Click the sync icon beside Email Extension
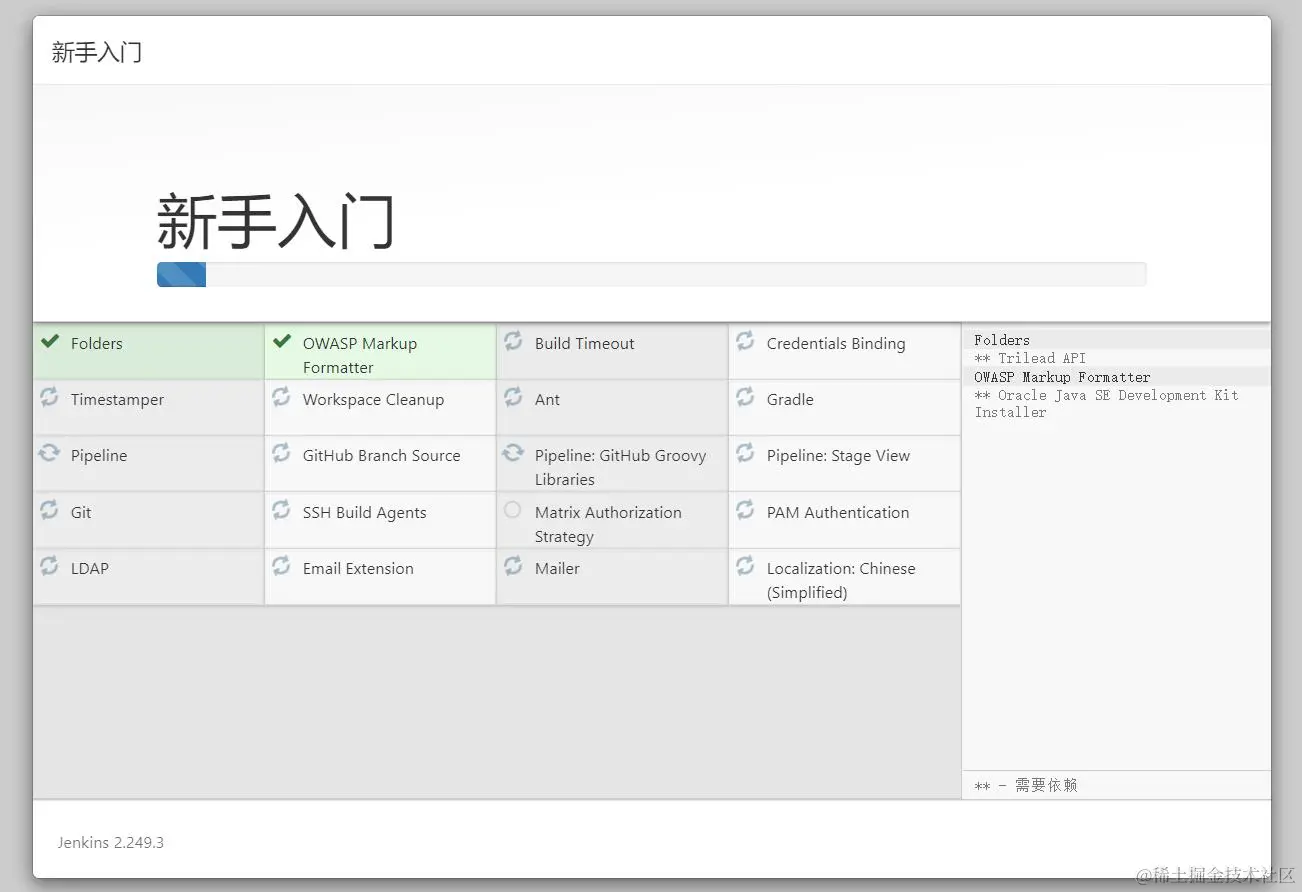 pos(281,566)
